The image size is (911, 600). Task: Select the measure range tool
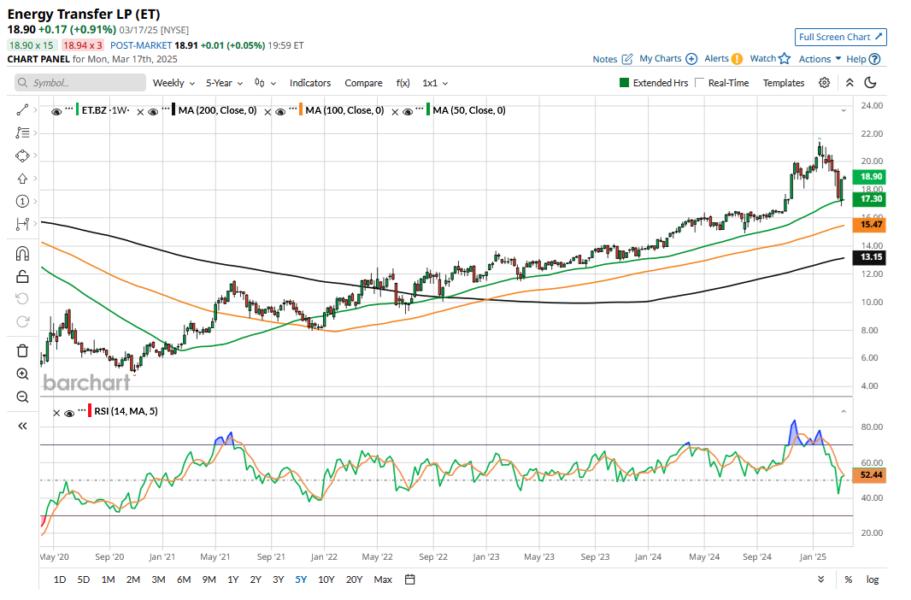(22, 224)
